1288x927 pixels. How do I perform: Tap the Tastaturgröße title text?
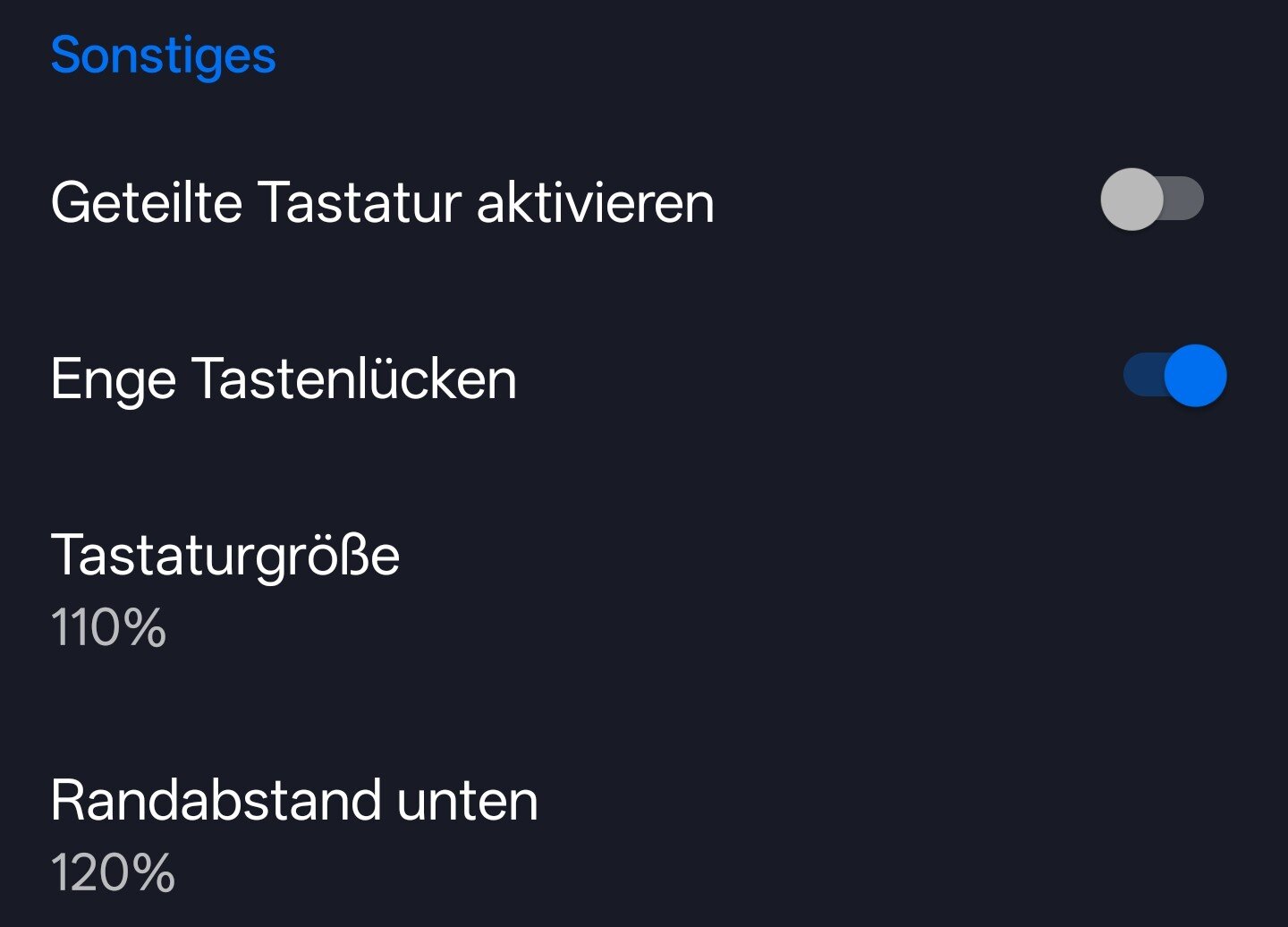[225, 556]
